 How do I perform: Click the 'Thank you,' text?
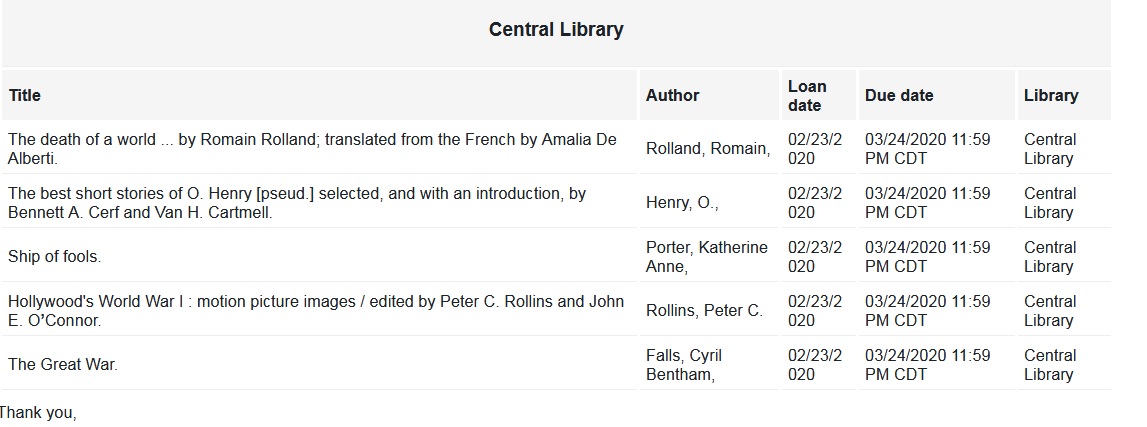point(38,413)
